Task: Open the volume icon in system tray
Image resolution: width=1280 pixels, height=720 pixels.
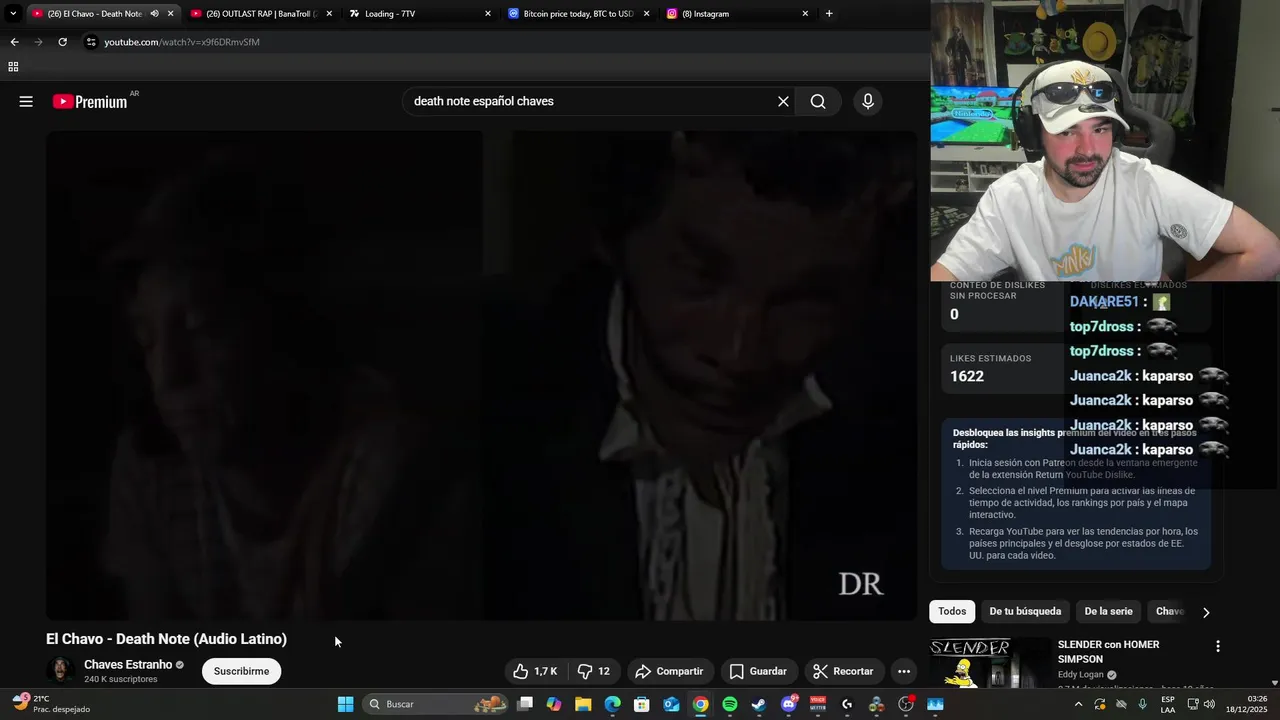Action: click(x=1207, y=704)
